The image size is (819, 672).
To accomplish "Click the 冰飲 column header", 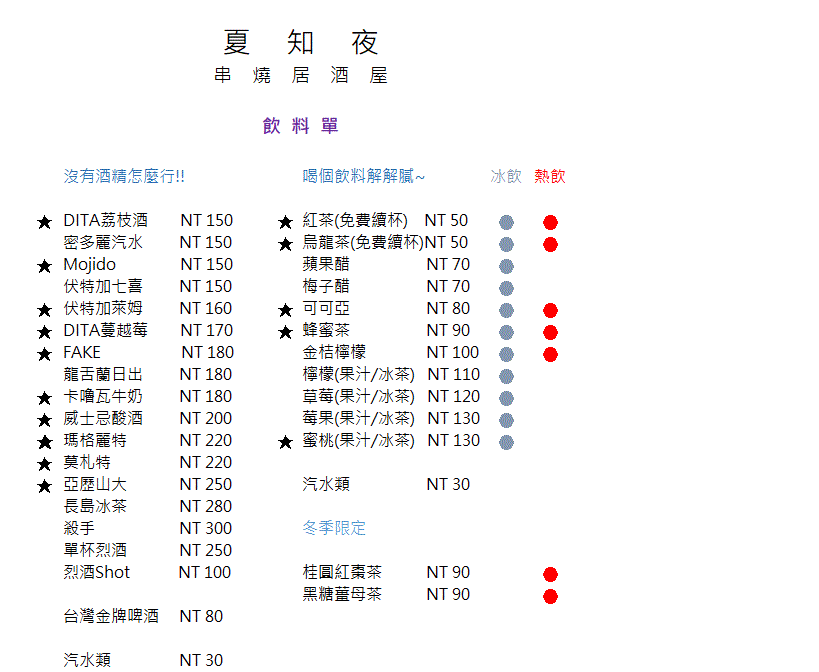I will click(506, 176).
